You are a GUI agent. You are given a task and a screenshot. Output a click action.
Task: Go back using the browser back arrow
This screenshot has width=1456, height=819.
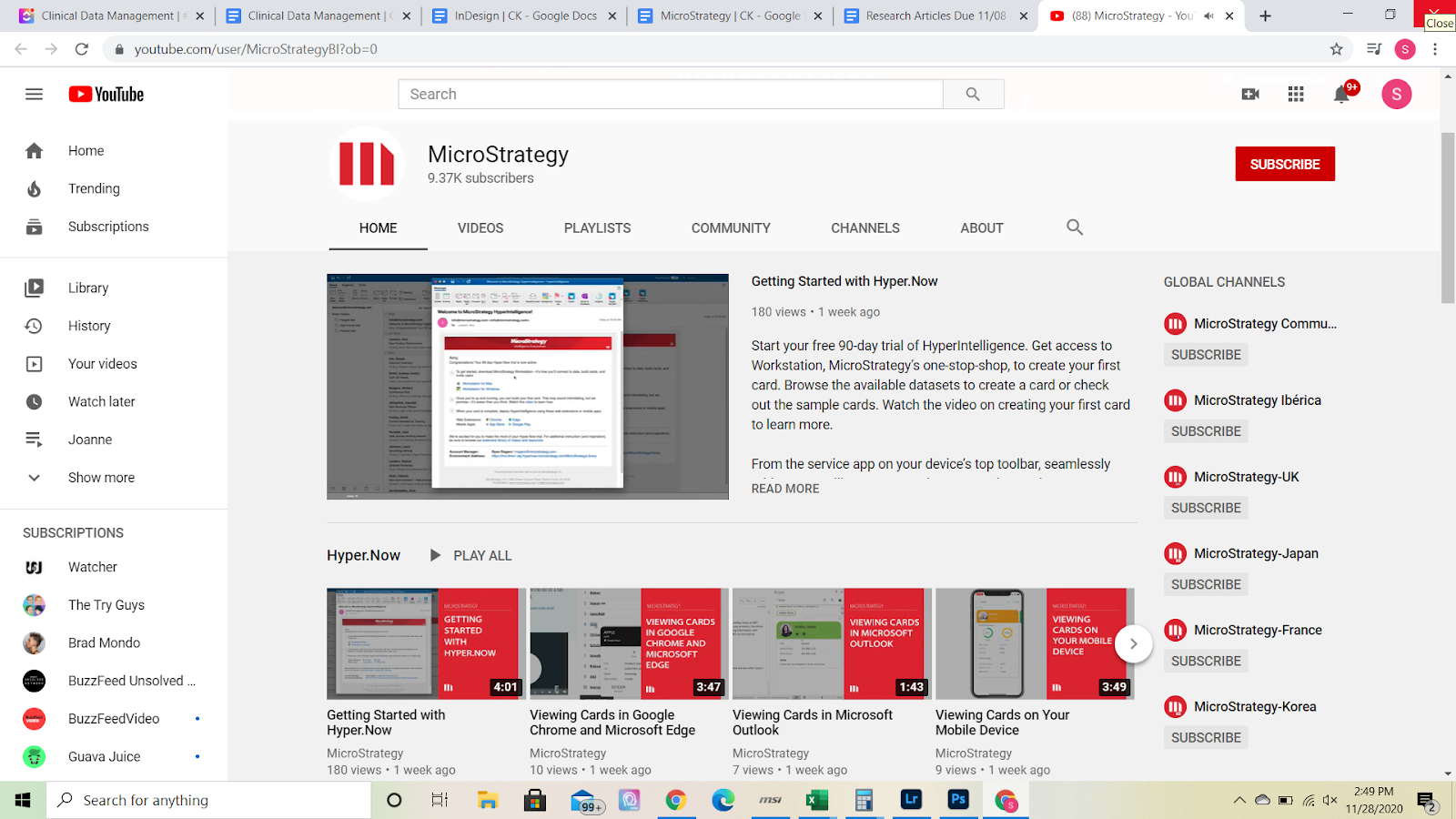[21, 49]
